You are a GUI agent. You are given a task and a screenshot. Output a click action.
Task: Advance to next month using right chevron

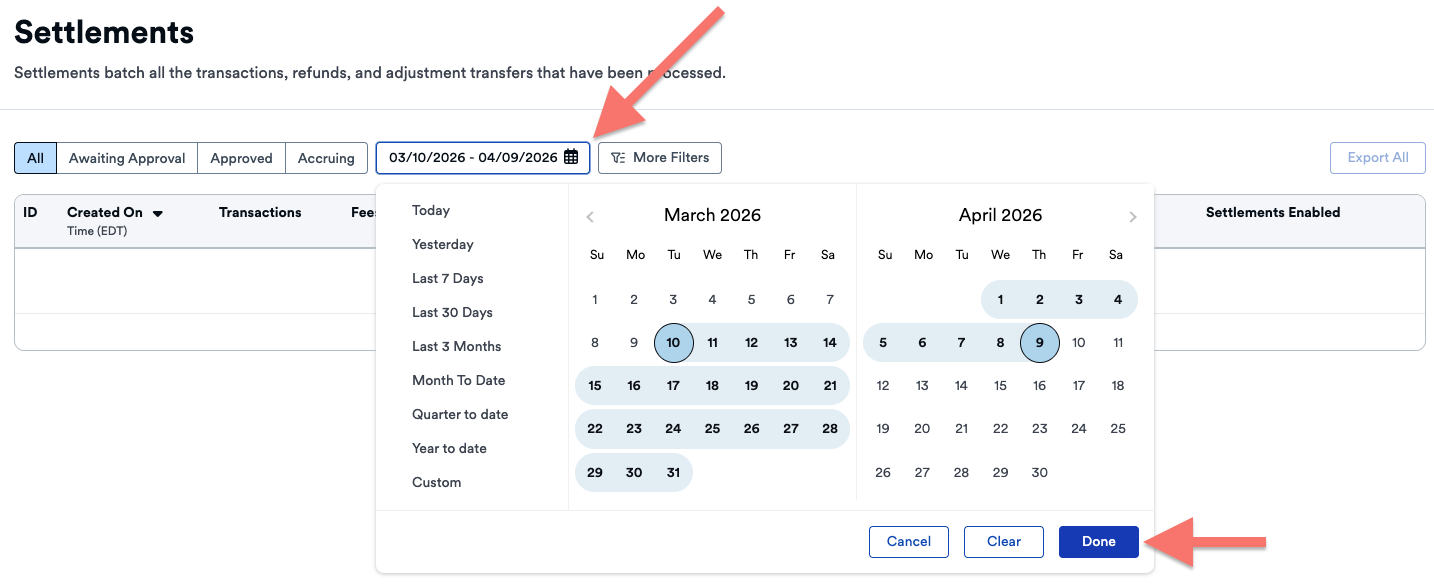tap(1132, 217)
